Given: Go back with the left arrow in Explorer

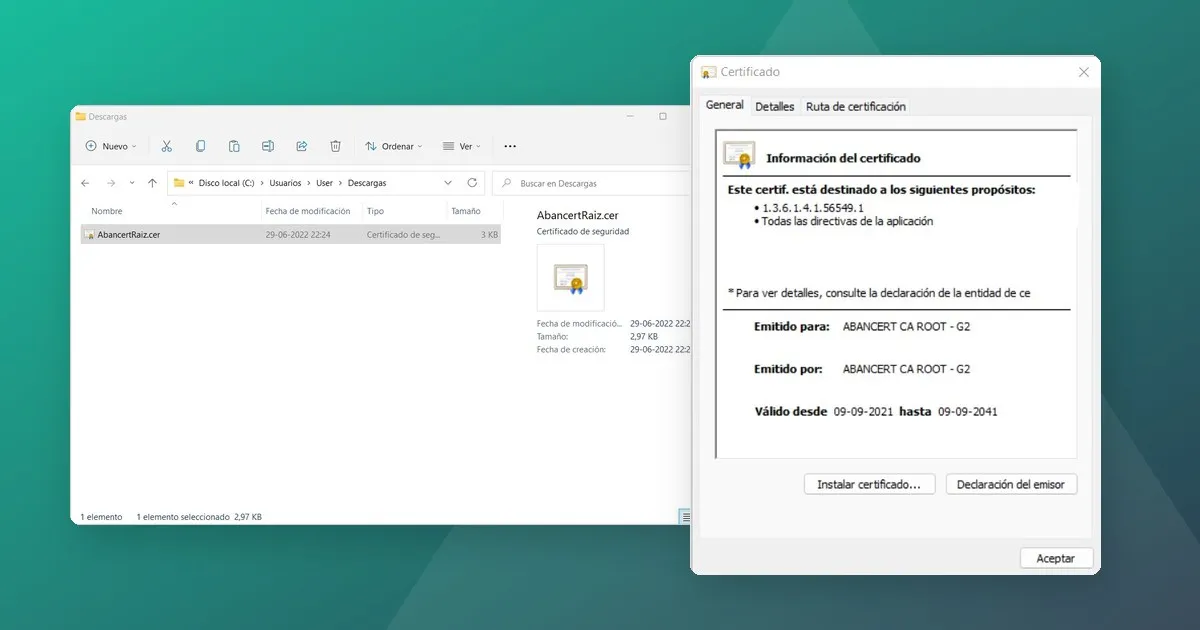Looking at the screenshot, I should (85, 183).
